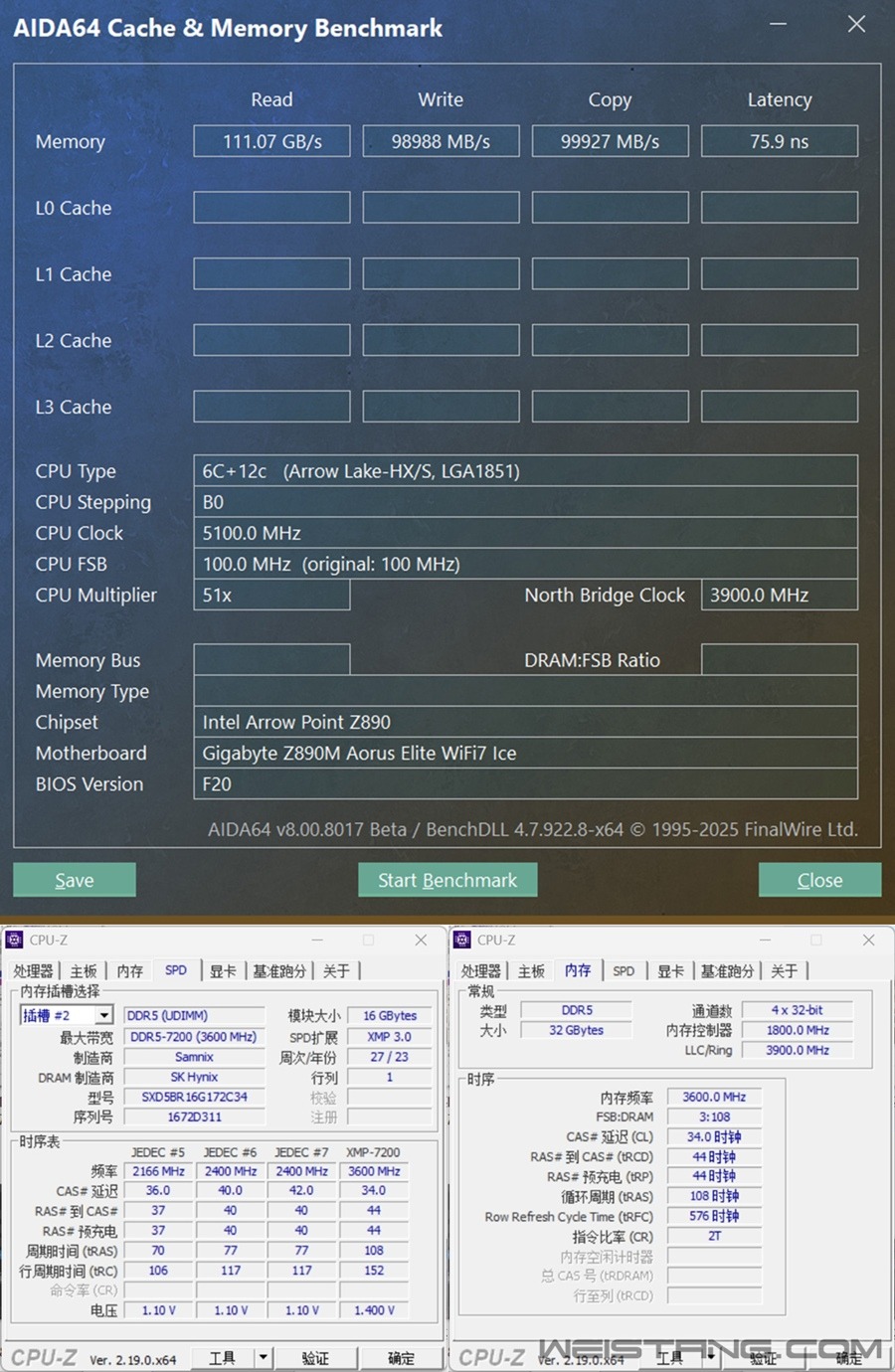Select 基准跑分 tab in left CPU-Z window
895x1372 pixels.
click(x=278, y=971)
